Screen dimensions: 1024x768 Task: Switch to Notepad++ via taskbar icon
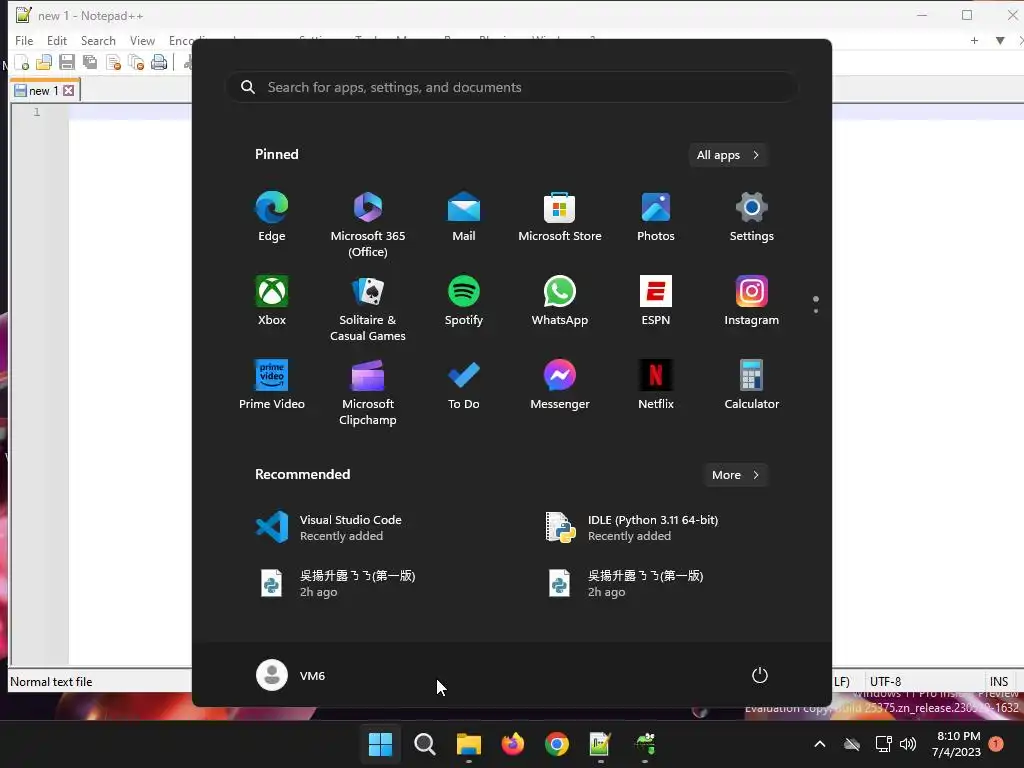coord(600,744)
